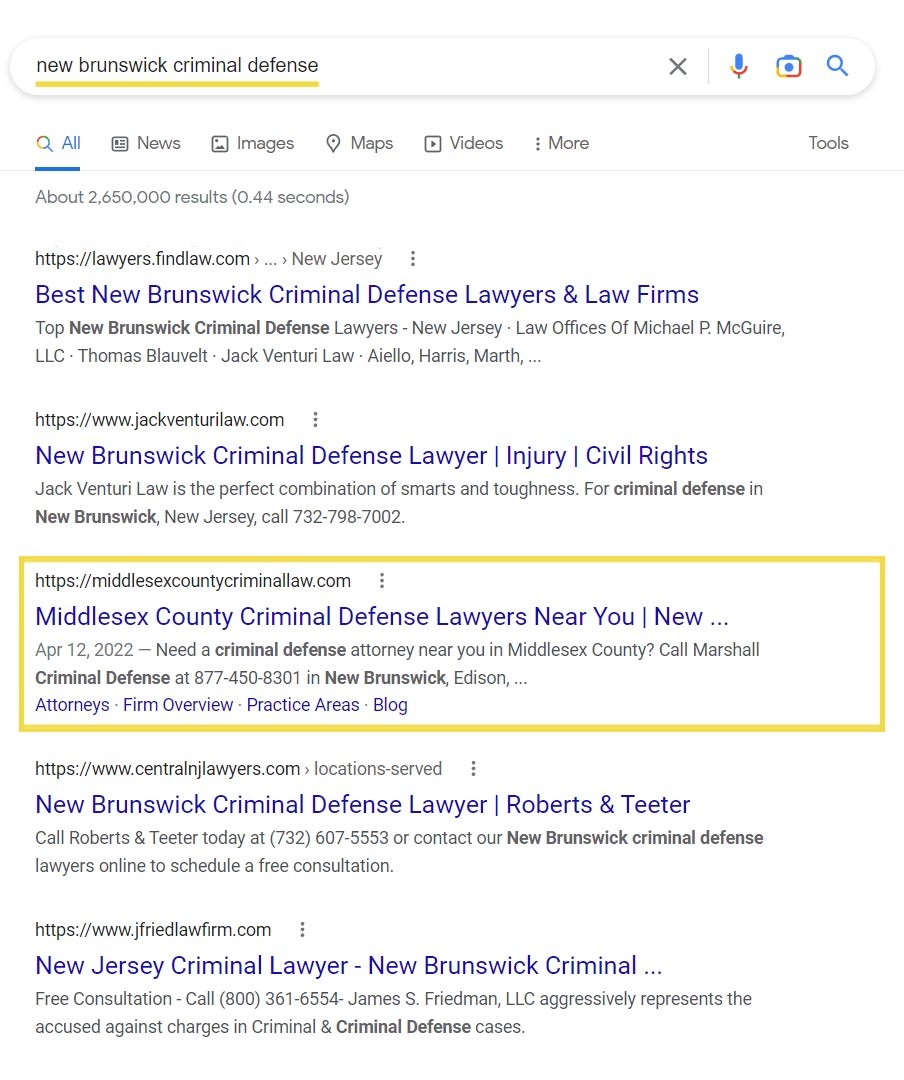Clear the search box with the X icon
Image resolution: width=904 pixels, height=1080 pixels.
point(678,67)
